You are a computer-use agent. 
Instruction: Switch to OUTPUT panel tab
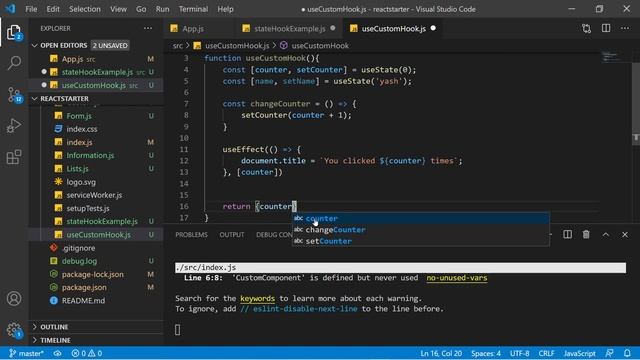tap(232, 235)
